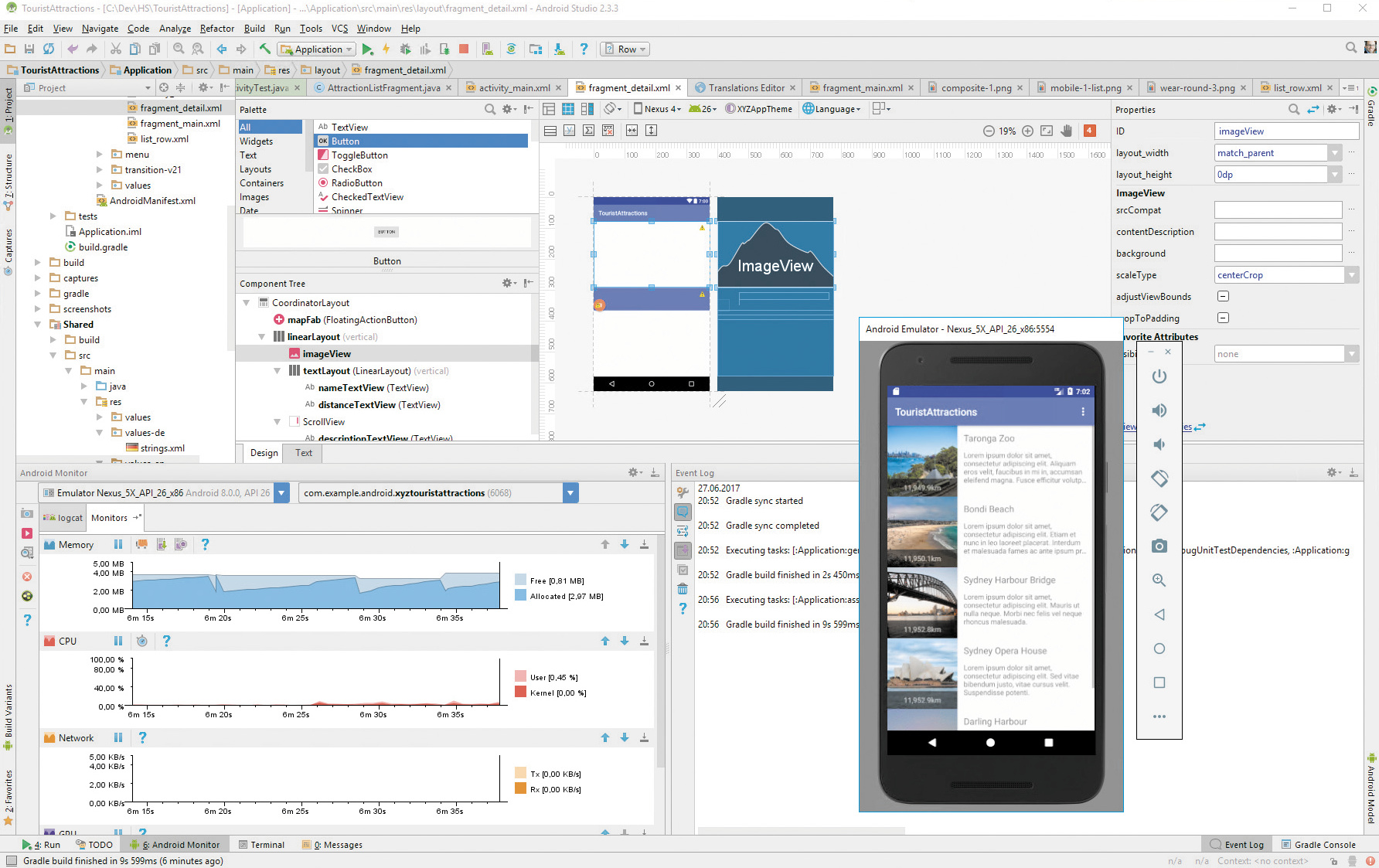Open the API 26 version dropdown

703,109
